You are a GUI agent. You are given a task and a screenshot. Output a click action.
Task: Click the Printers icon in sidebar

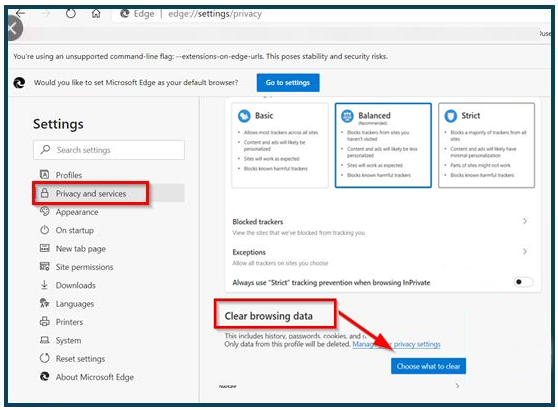click(44, 321)
